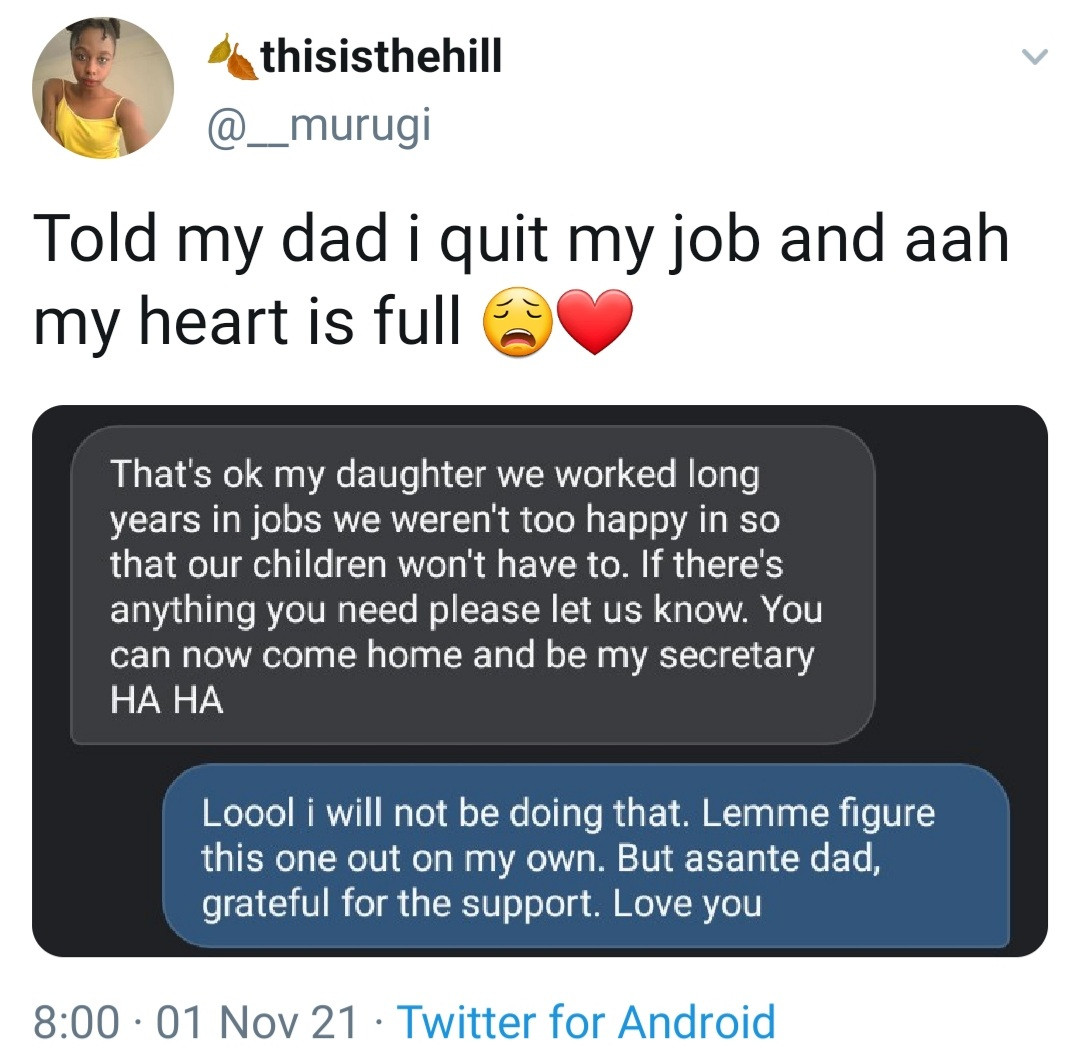The height and width of the screenshot is (1063, 1080).
Task: Click the 8:00 timestamp
Action: tap(76, 1021)
